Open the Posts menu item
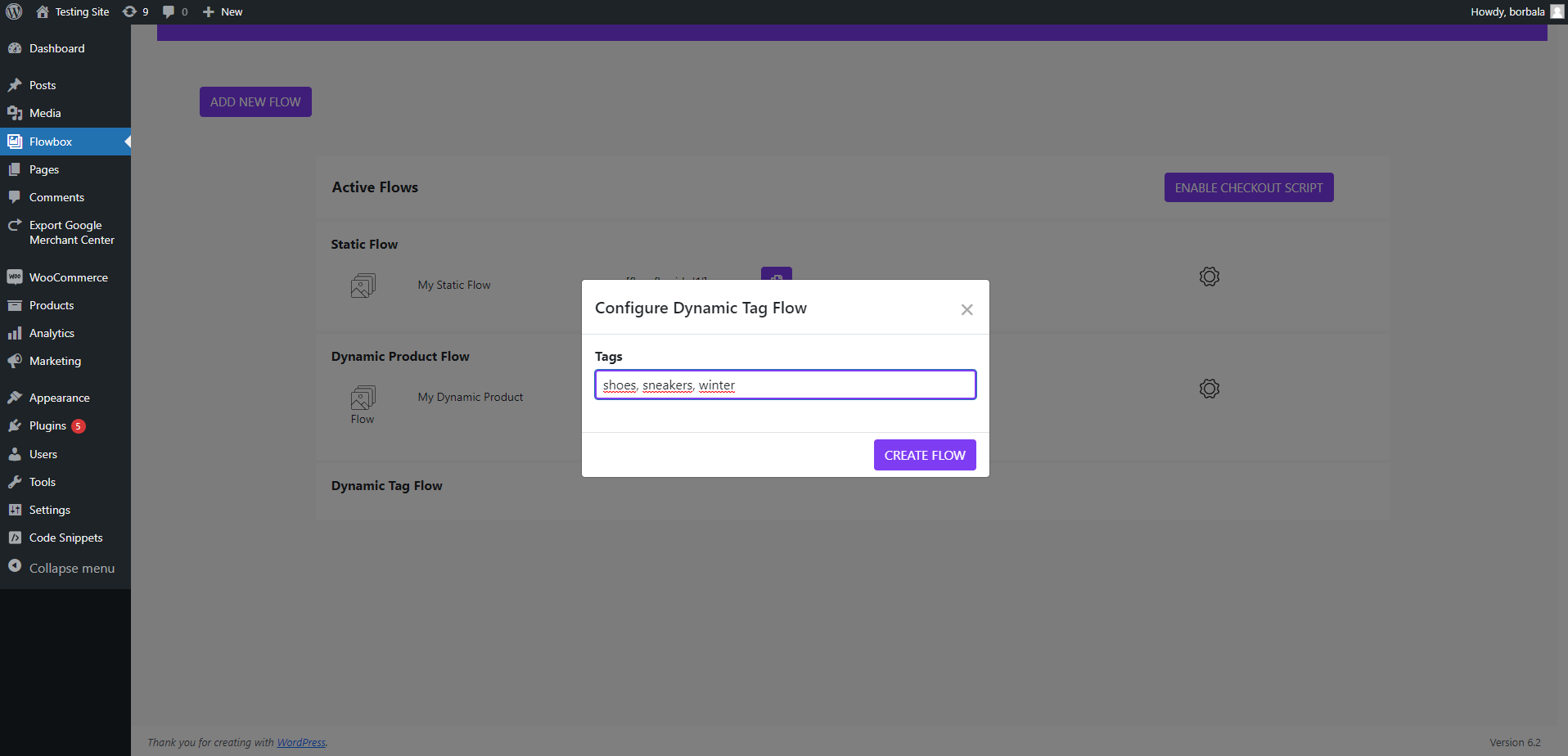This screenshot has width=1568, height=756. point(65,85)
